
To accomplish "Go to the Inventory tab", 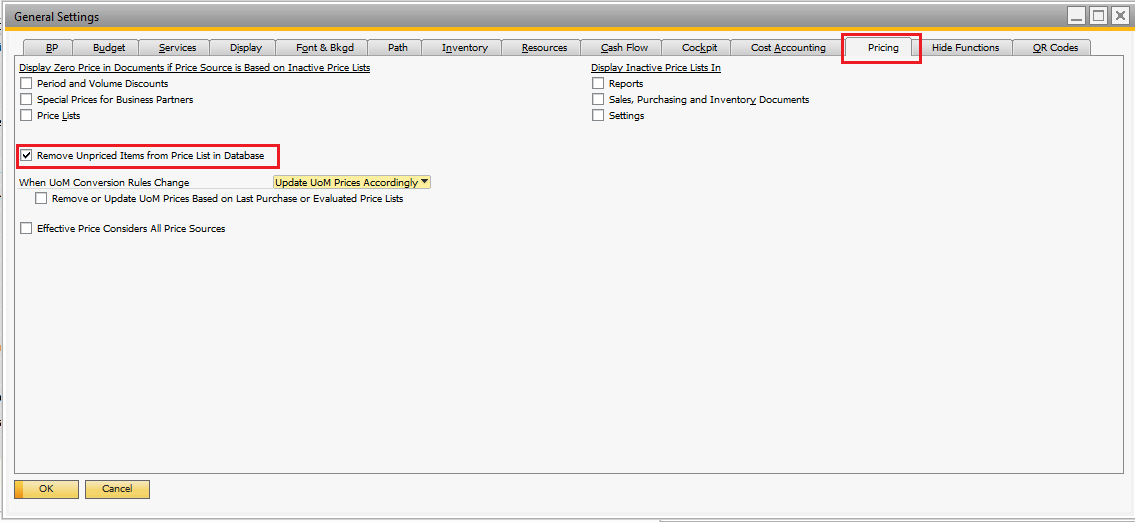I will (464, 48).
